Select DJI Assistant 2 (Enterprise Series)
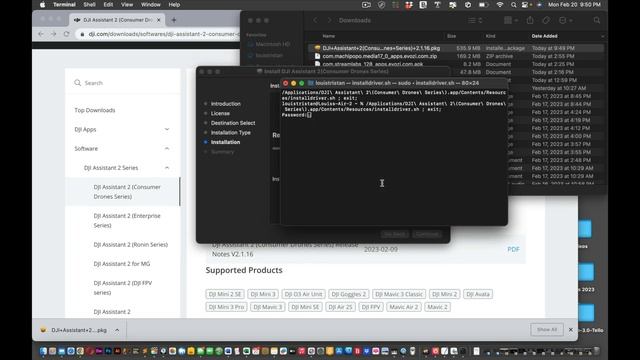640x360 pixels. [x=127, y=220]
